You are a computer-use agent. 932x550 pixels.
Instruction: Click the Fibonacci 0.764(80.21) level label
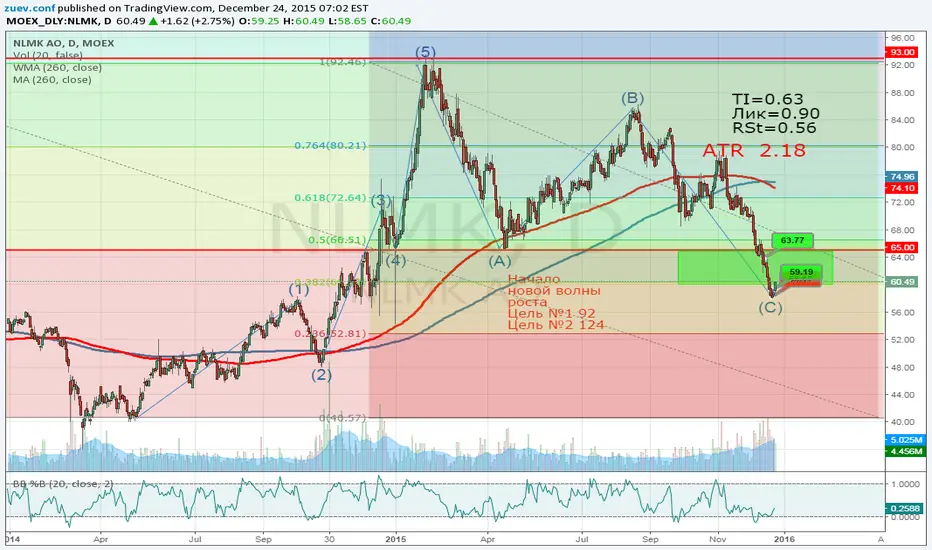pyautogui.click(x=330, y=145)
